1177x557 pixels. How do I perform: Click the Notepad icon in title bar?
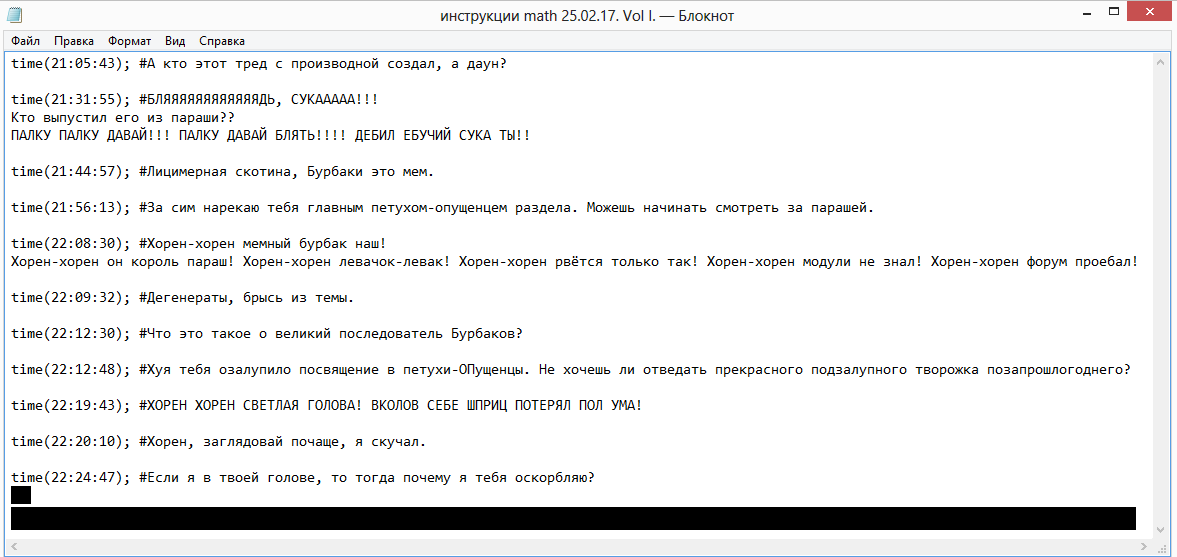pyautogui.click(x=14, y=14)
